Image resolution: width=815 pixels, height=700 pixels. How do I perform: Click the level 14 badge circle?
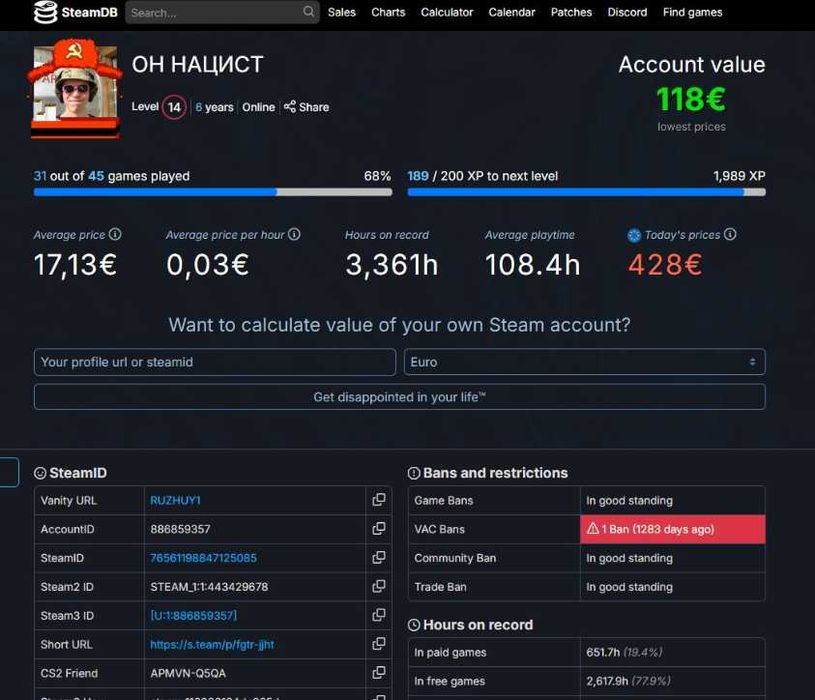pyautogui.click(x=174, y=107)
